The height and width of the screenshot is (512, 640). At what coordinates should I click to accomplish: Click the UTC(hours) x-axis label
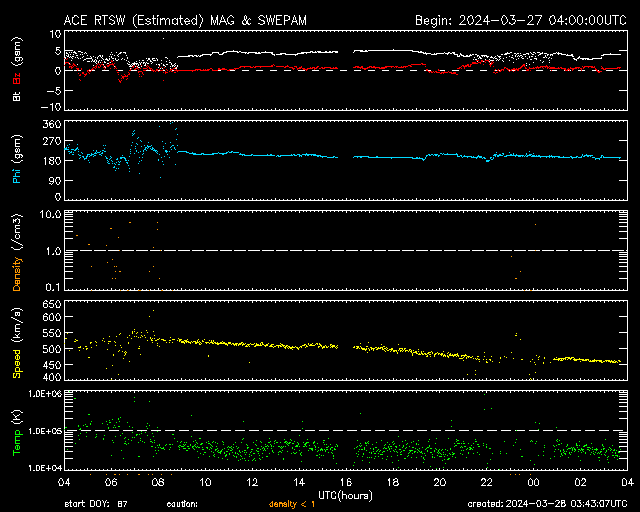point(347,494)
